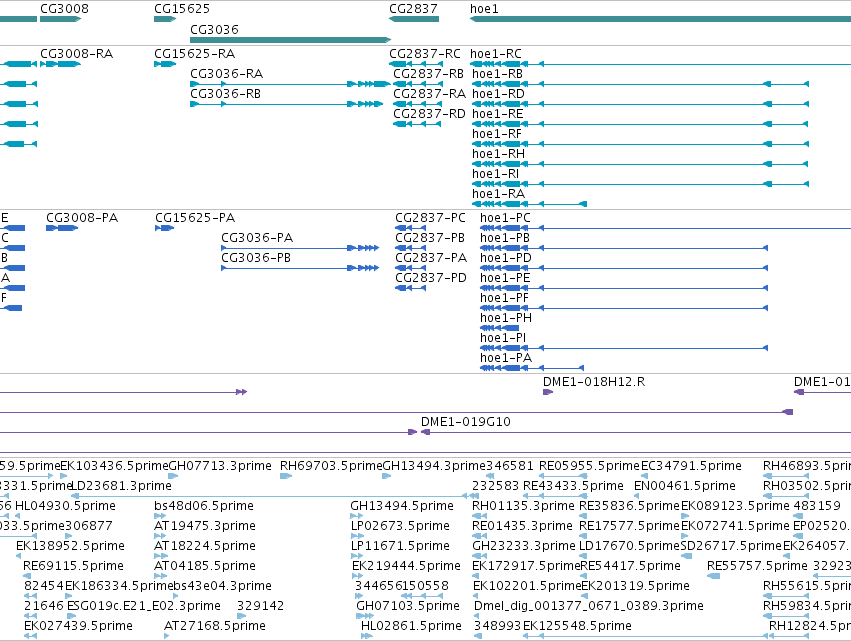This screenshot has height=641, width=851.
Task: Select protein CG2837-PD
Action: (x=431, y=278)
